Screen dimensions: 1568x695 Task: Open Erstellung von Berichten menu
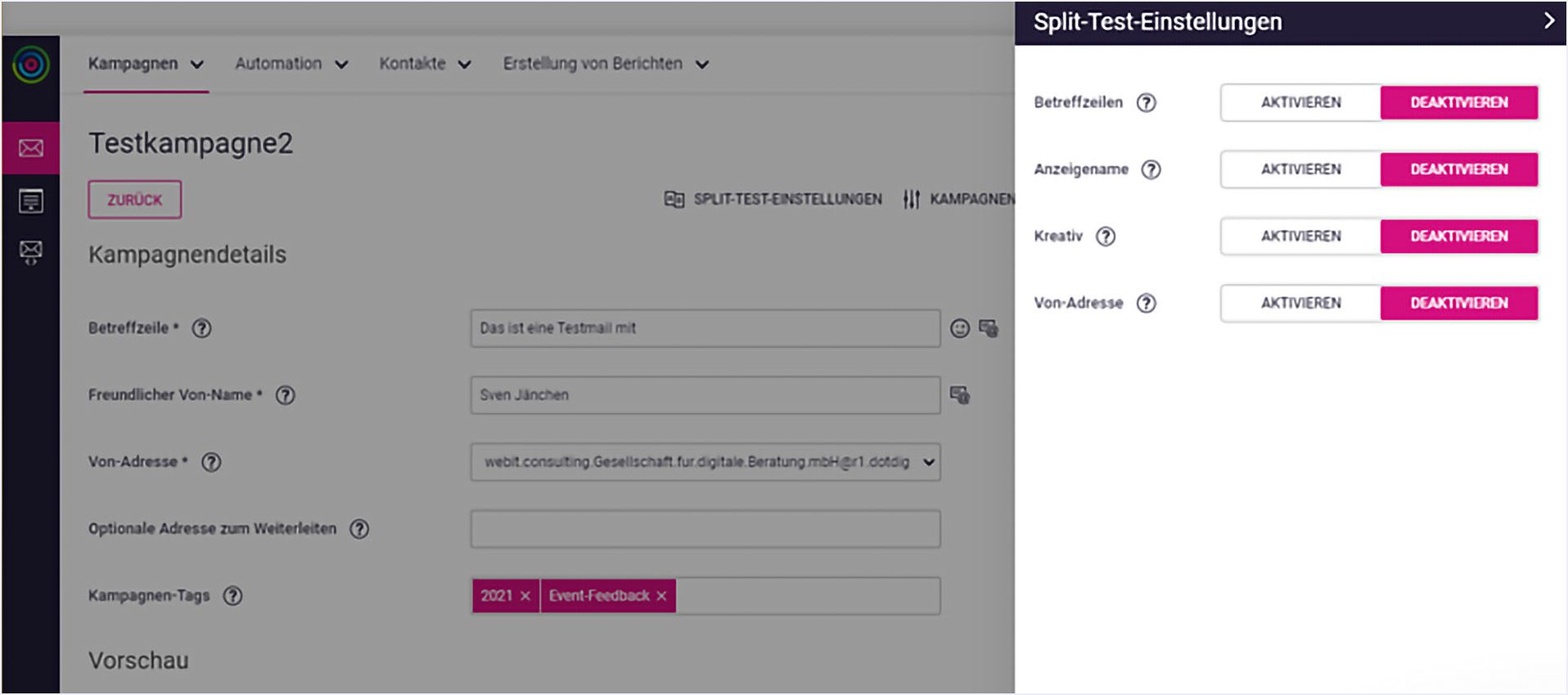(605, 64)
